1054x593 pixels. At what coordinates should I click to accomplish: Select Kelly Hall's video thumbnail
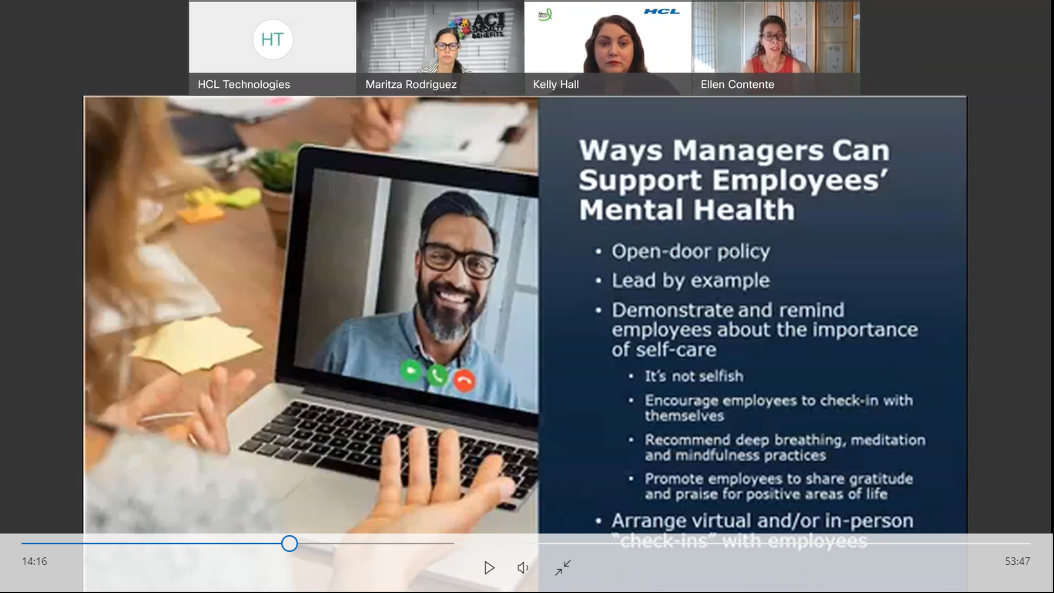[608, 48]
